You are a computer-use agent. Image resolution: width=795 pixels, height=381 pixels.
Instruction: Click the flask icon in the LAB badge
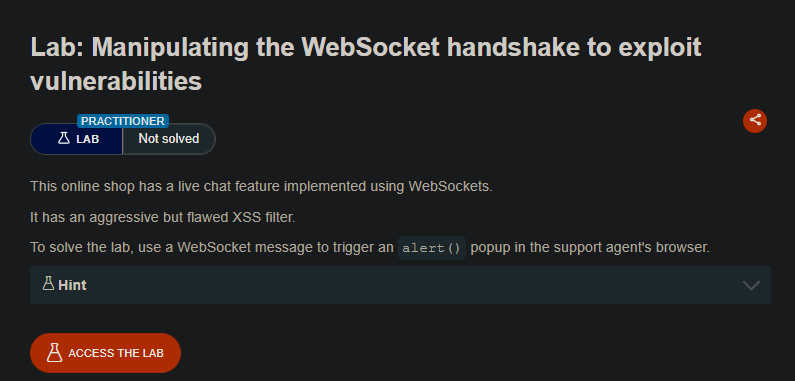click(63, 138)
